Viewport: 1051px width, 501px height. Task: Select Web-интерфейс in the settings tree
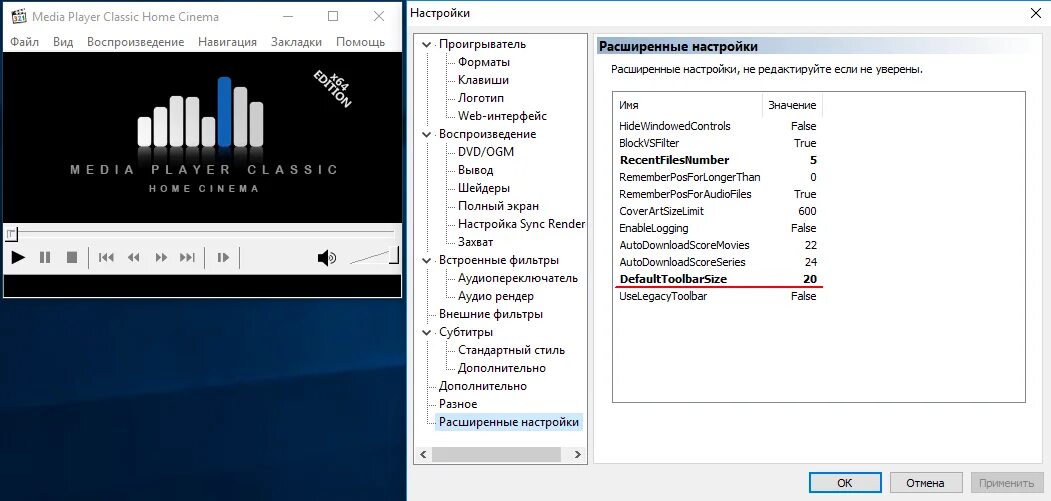502,116
